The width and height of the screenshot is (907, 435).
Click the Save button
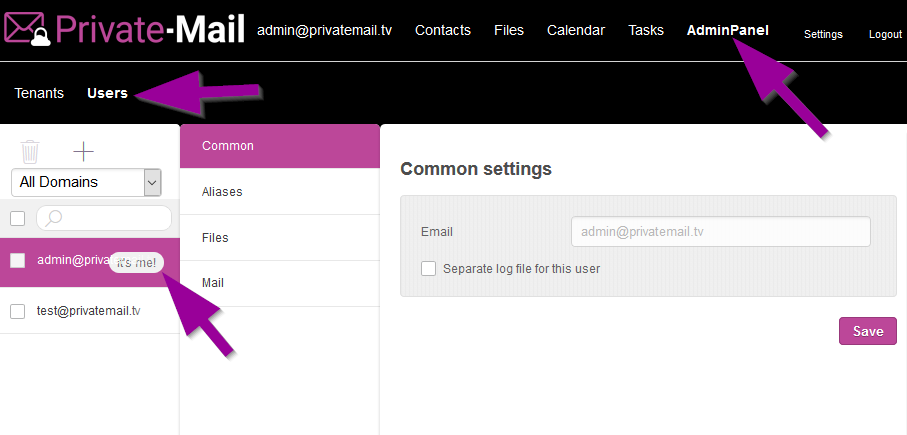tap(867, 331)
